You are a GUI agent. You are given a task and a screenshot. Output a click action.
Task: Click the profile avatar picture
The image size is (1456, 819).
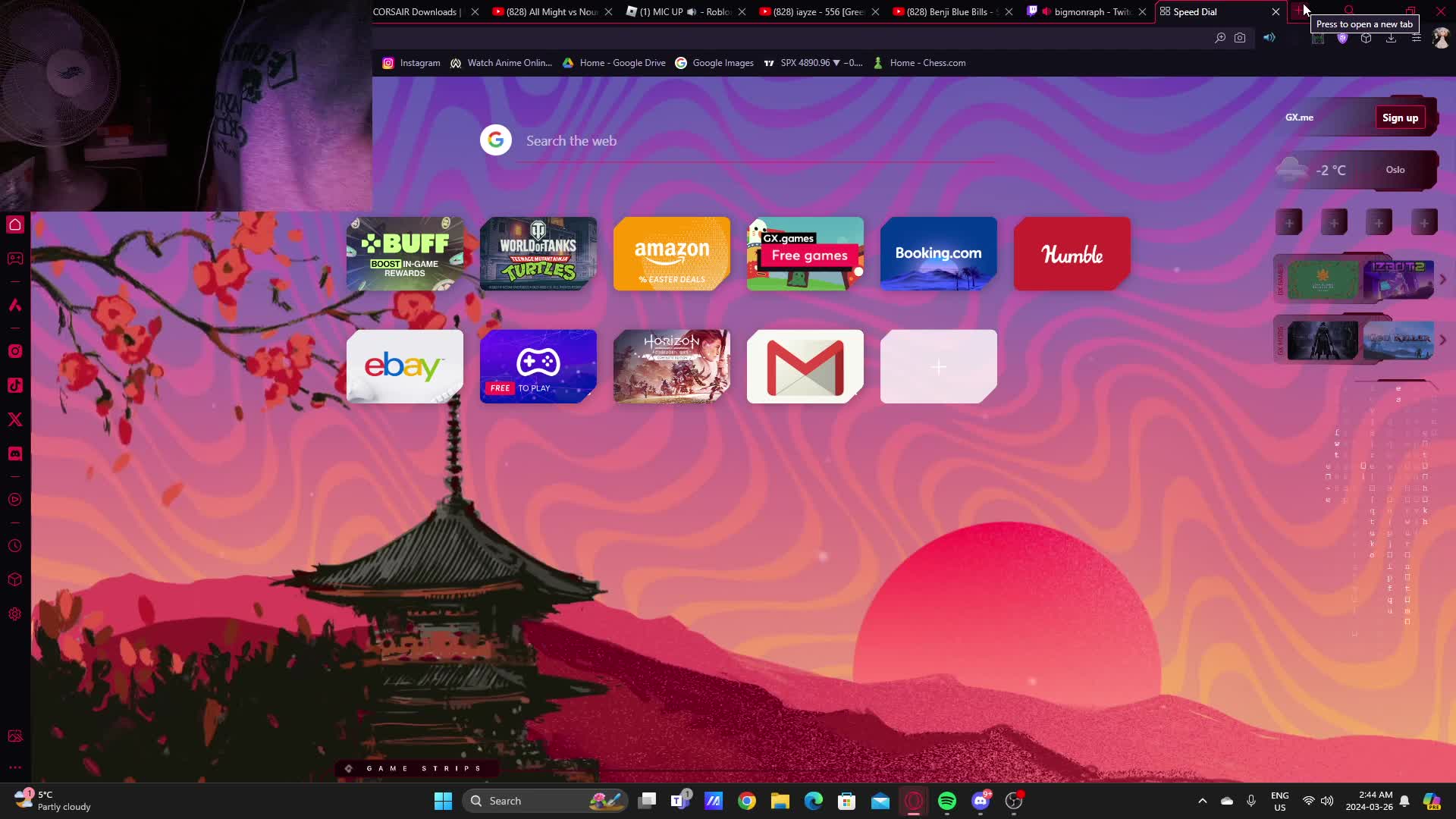pos(1441,37)
